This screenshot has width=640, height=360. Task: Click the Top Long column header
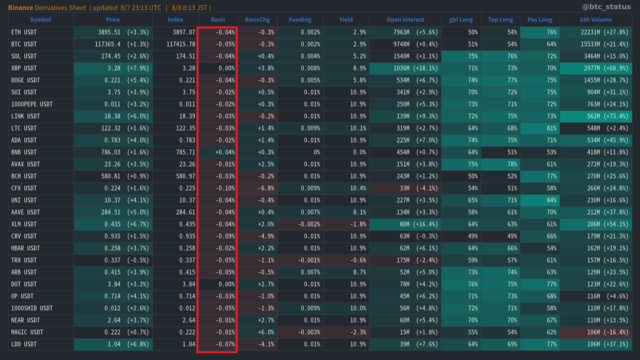click(500, 20)
